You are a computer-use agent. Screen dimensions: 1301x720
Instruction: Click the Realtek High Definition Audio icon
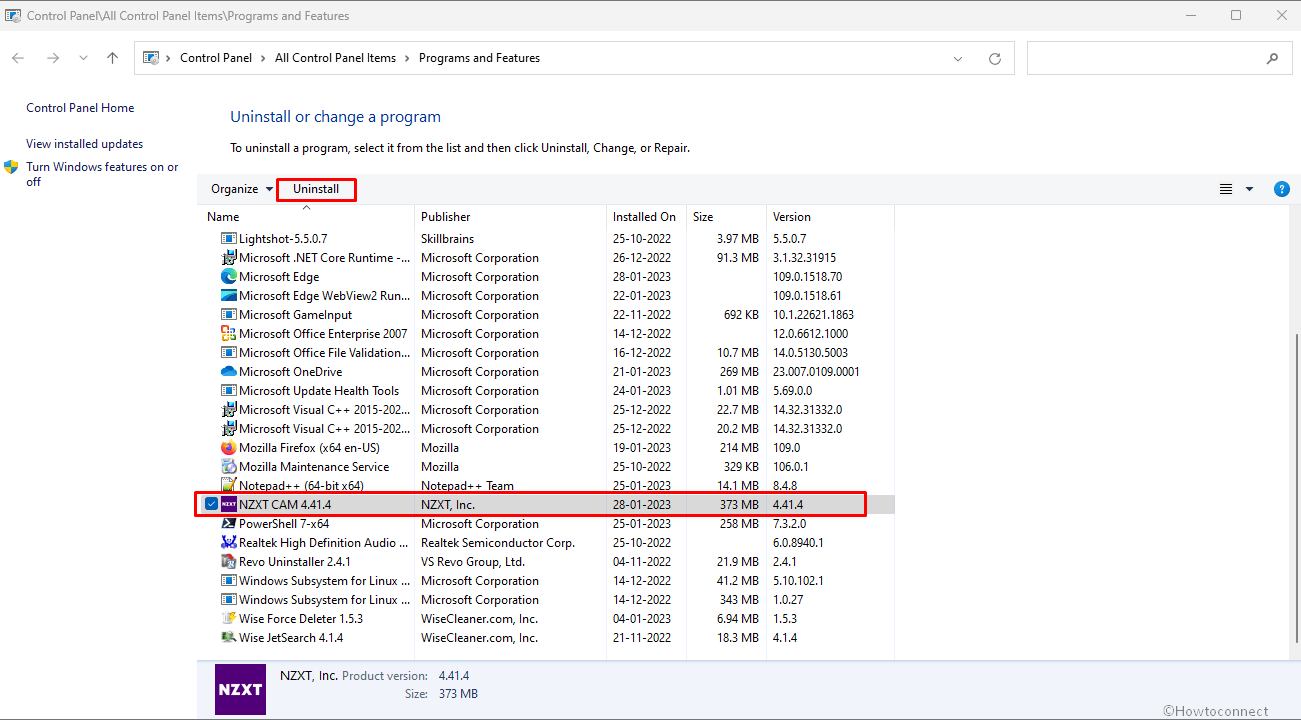(229, 543)
